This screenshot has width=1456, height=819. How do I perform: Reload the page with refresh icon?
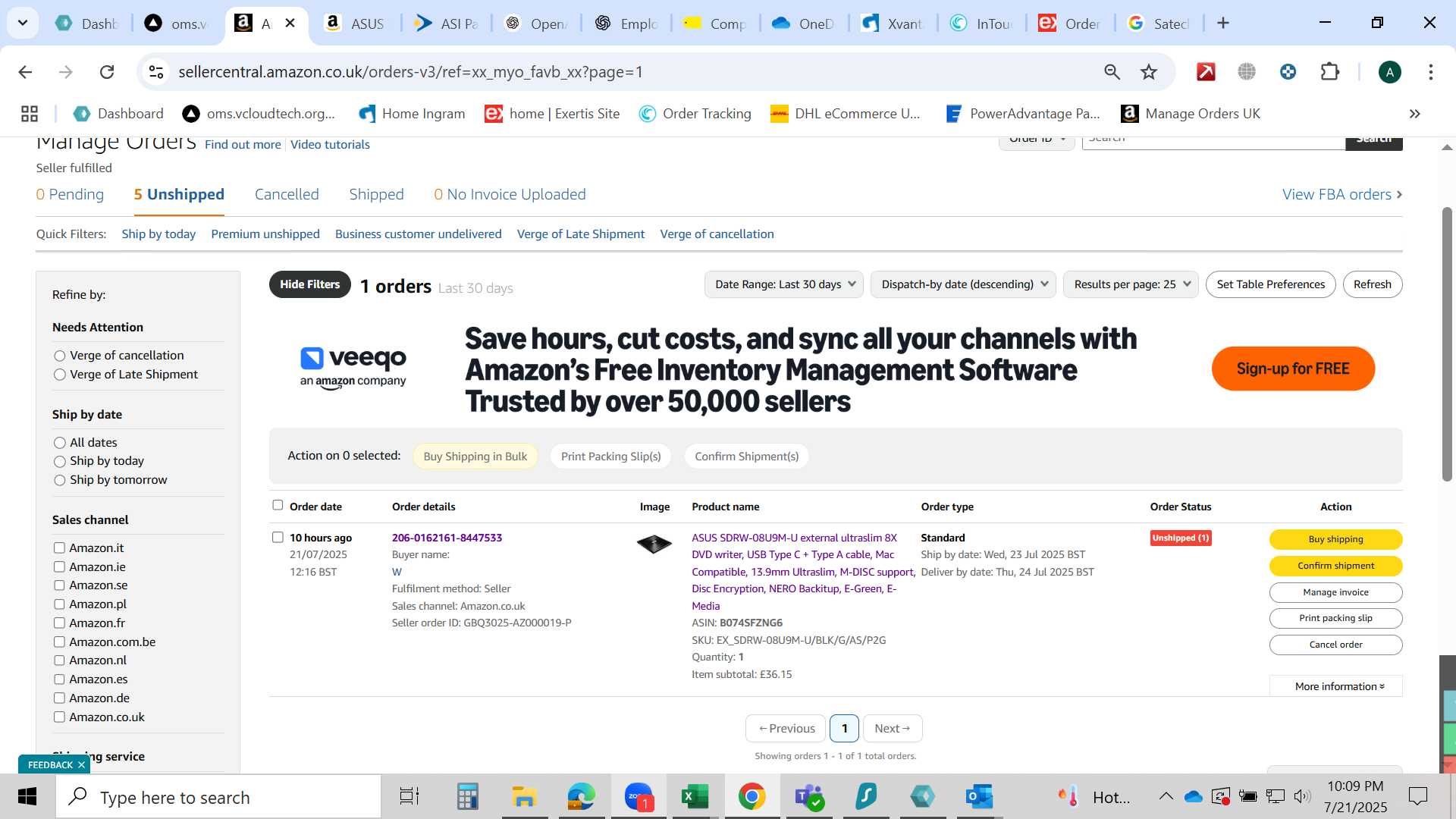107,72
